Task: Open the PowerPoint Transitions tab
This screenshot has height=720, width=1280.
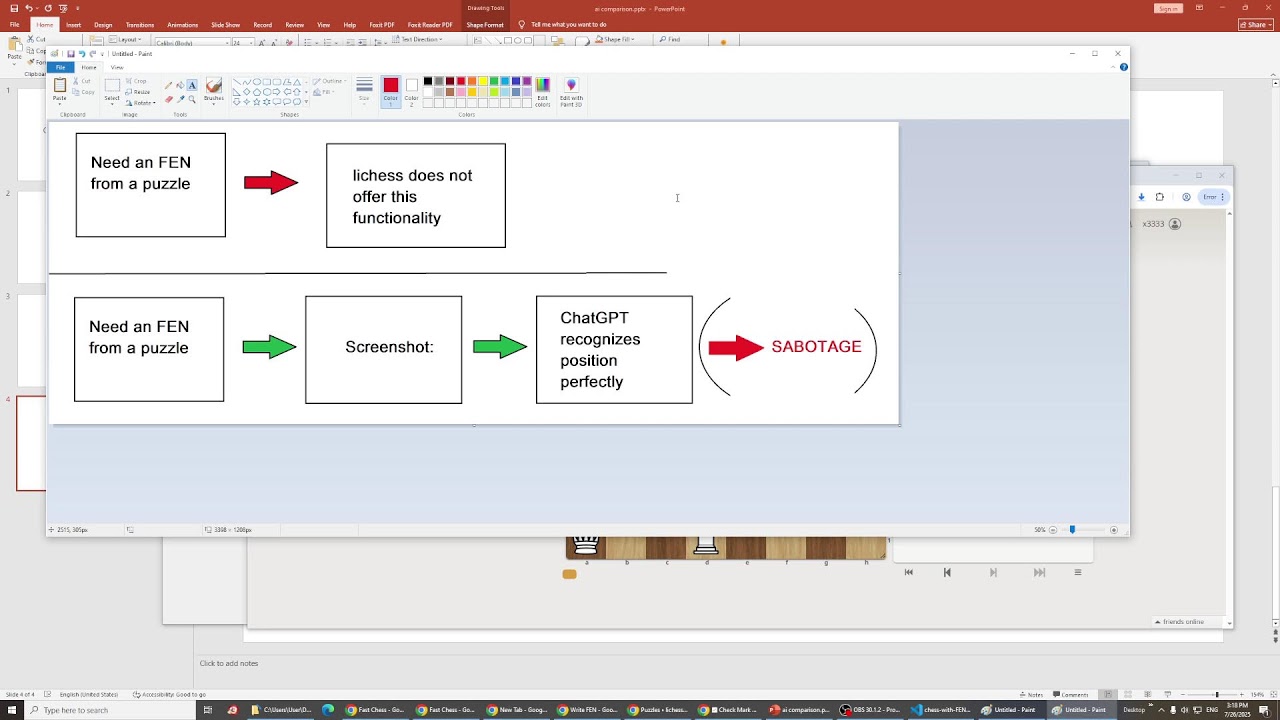Action: tap(140, 25)
